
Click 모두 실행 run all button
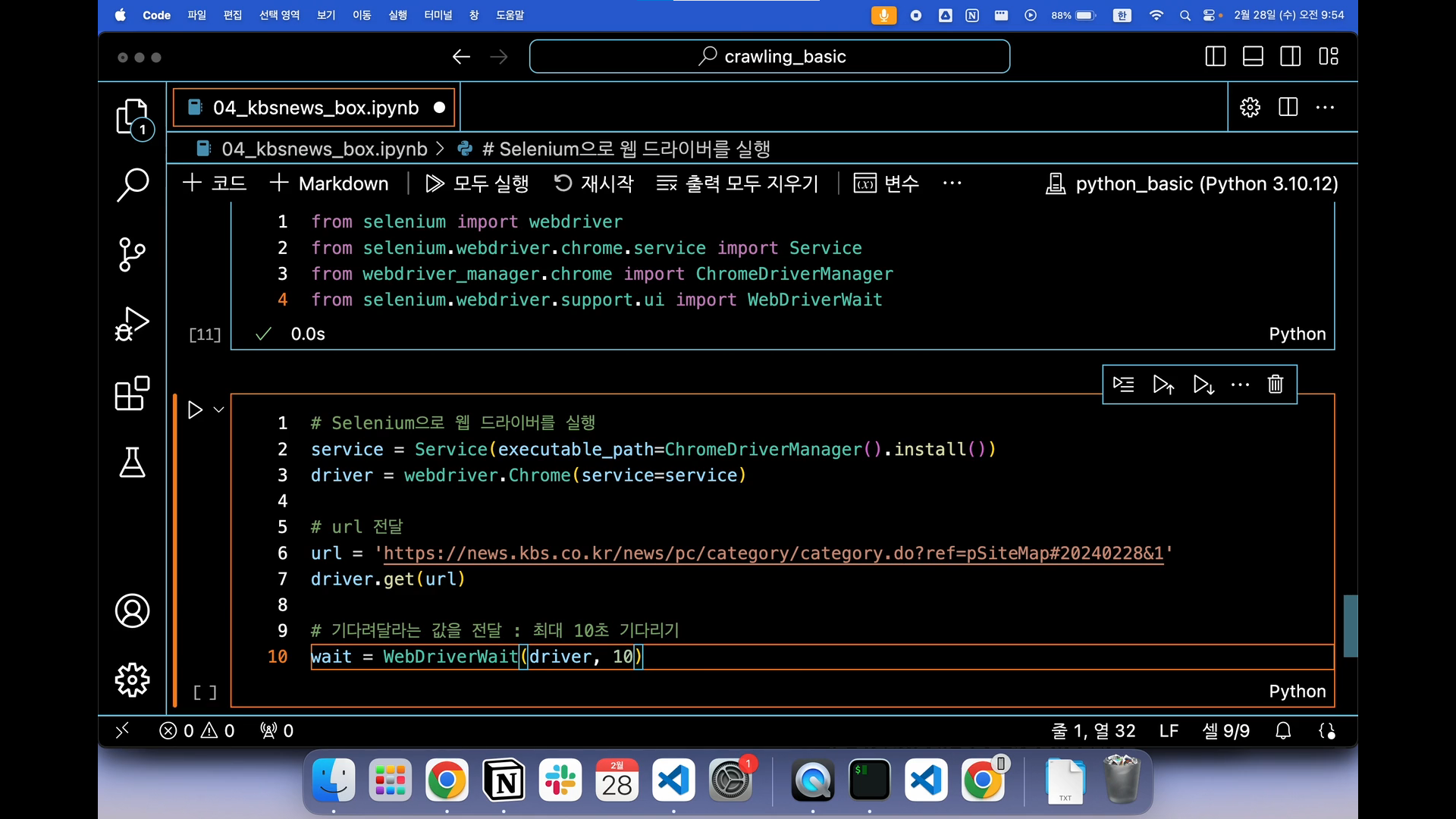tap(478, 184)
